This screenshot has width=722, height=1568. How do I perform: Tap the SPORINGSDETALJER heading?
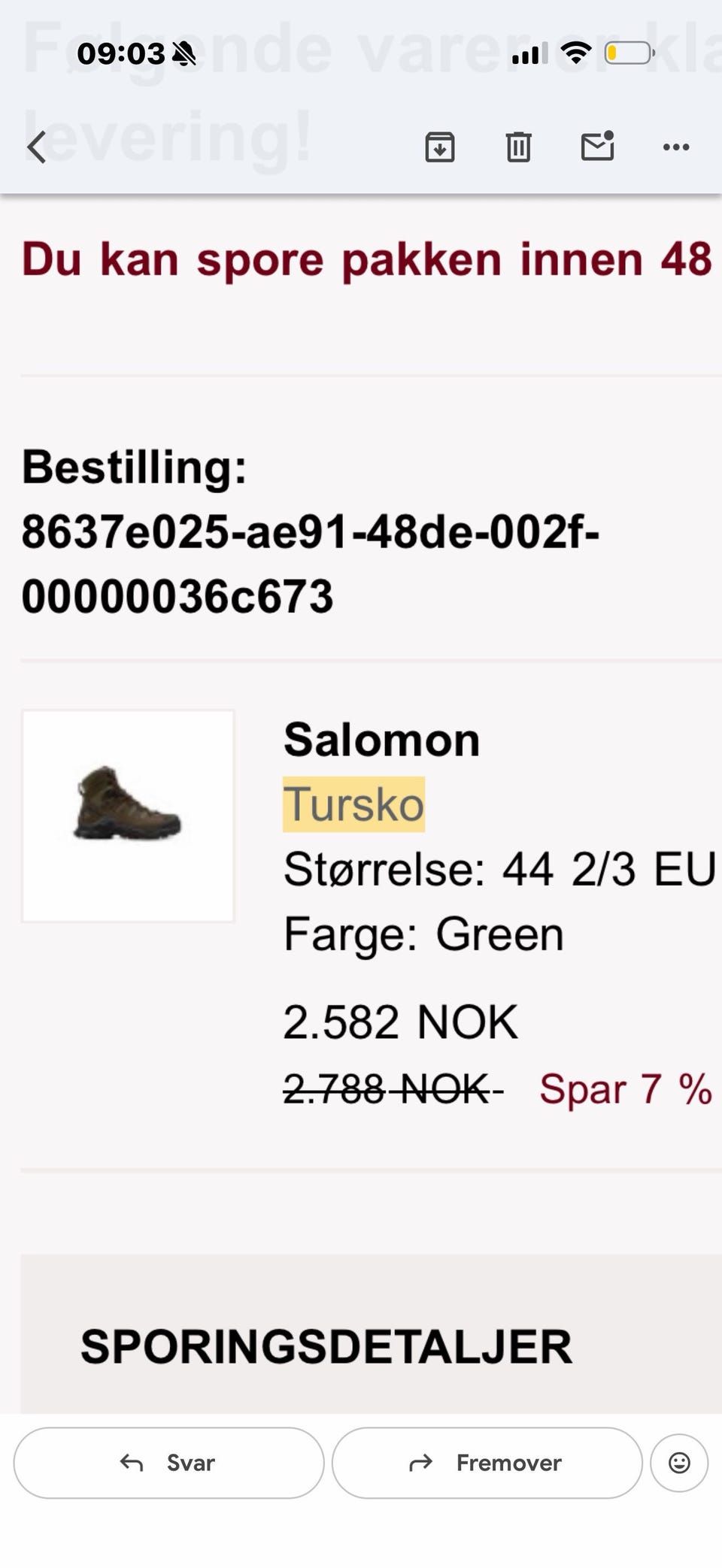point(326,1346)
